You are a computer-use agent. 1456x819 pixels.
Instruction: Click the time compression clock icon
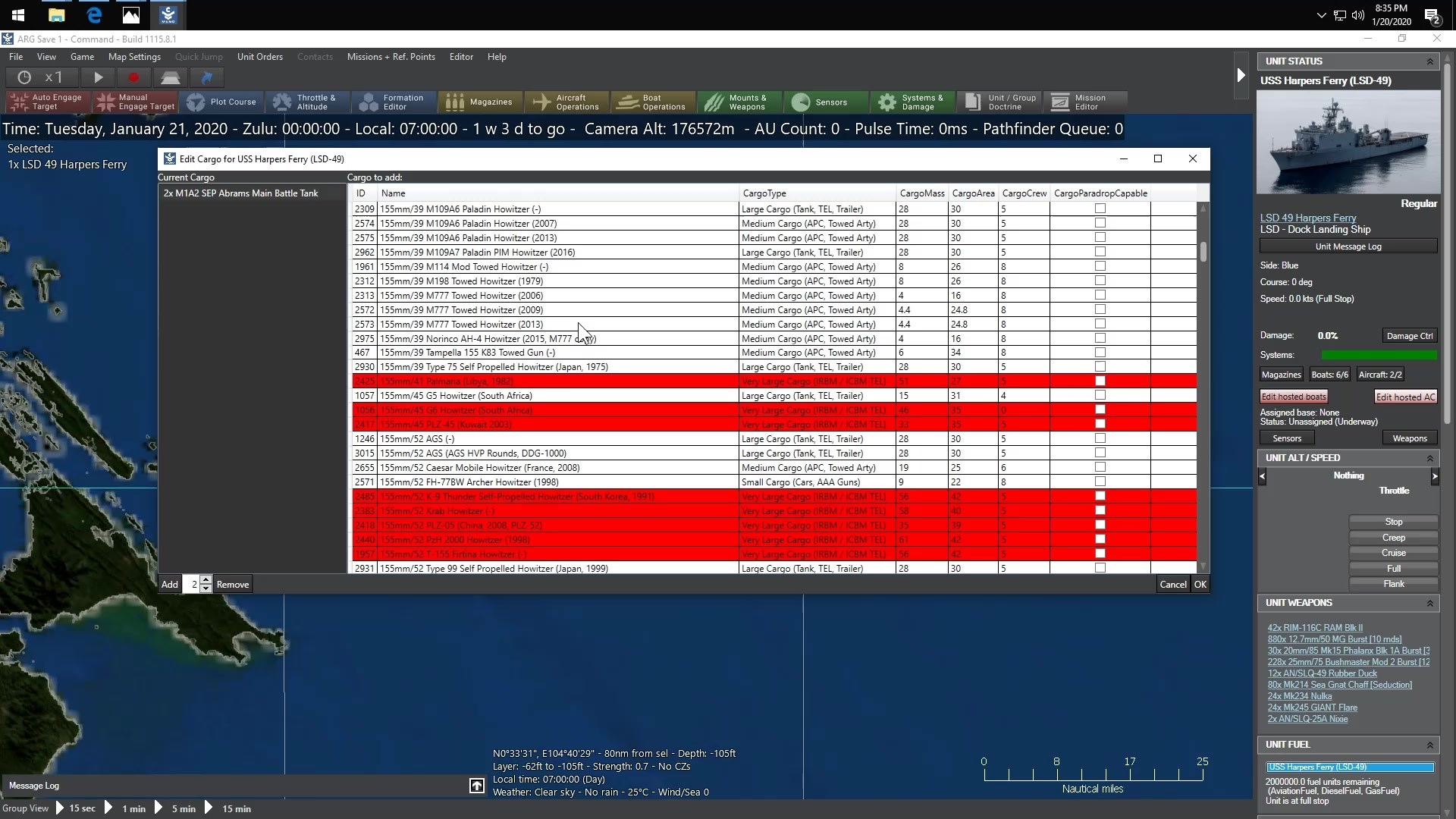(24, 77)
